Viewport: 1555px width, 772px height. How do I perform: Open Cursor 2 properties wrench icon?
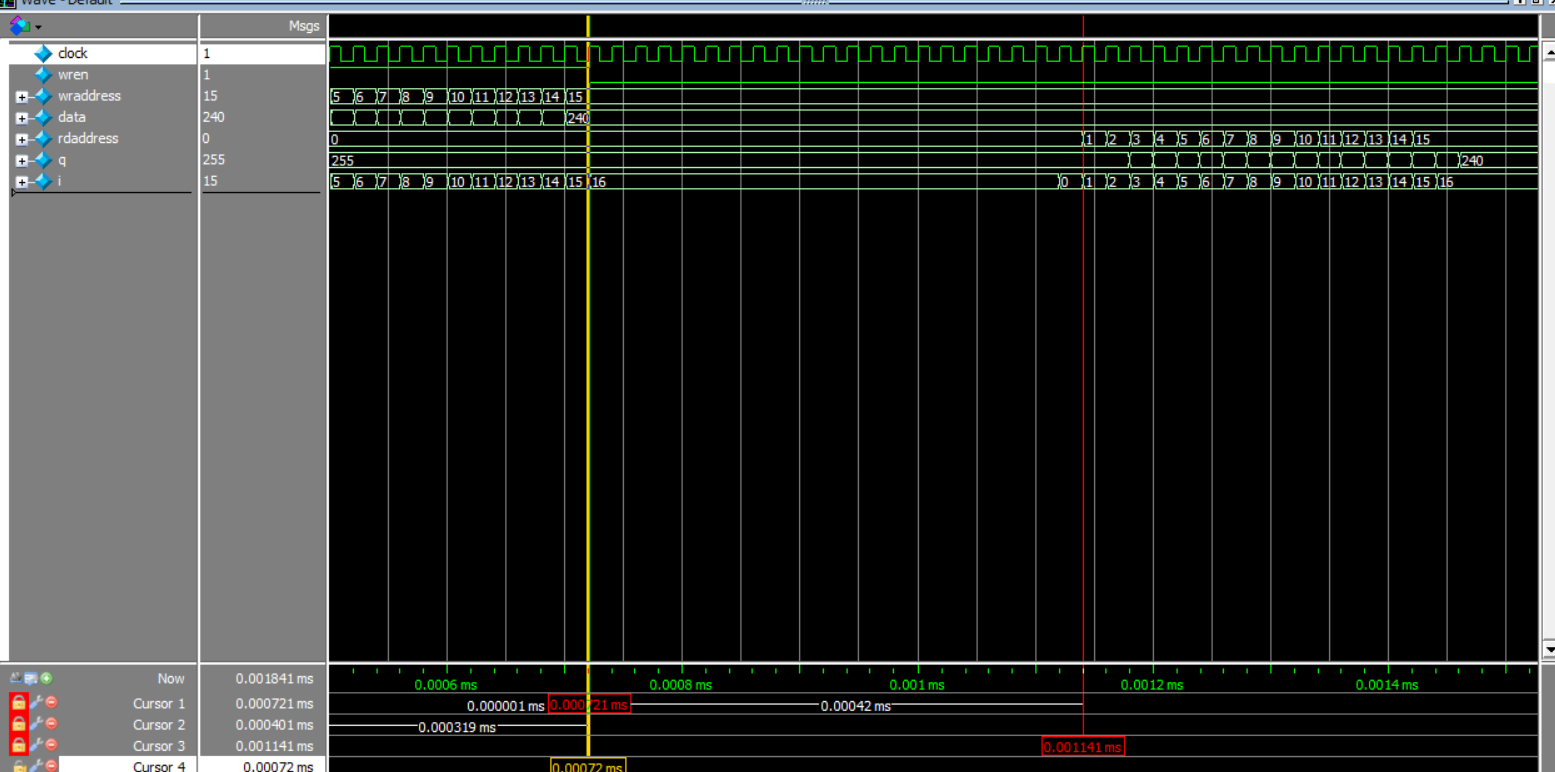[35, 724]
